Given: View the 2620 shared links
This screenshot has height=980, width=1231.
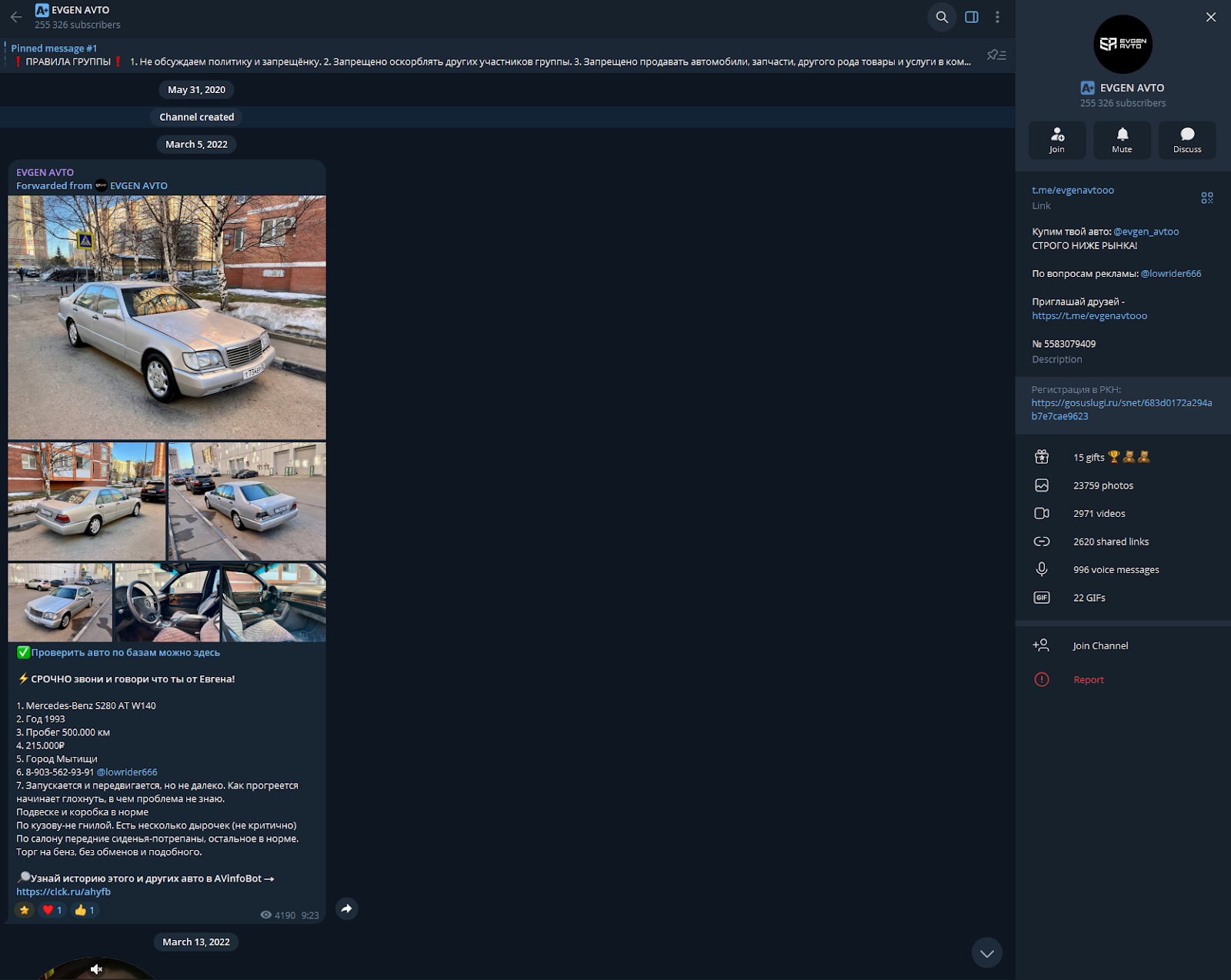Looking at the screenshot, I should pyautogui.click(x=1110, y=542).
